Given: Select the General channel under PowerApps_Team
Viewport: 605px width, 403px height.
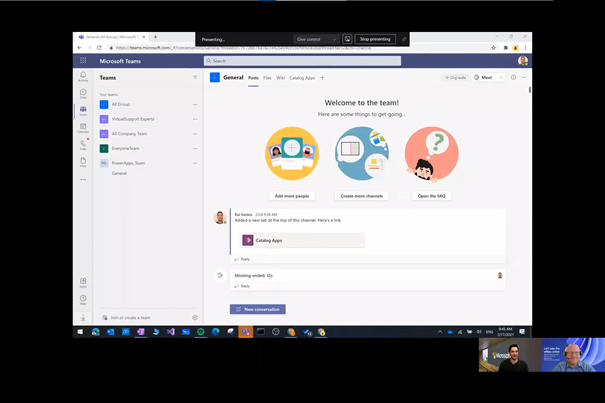Looking at the screenshot, I should (x=119, y=173).
